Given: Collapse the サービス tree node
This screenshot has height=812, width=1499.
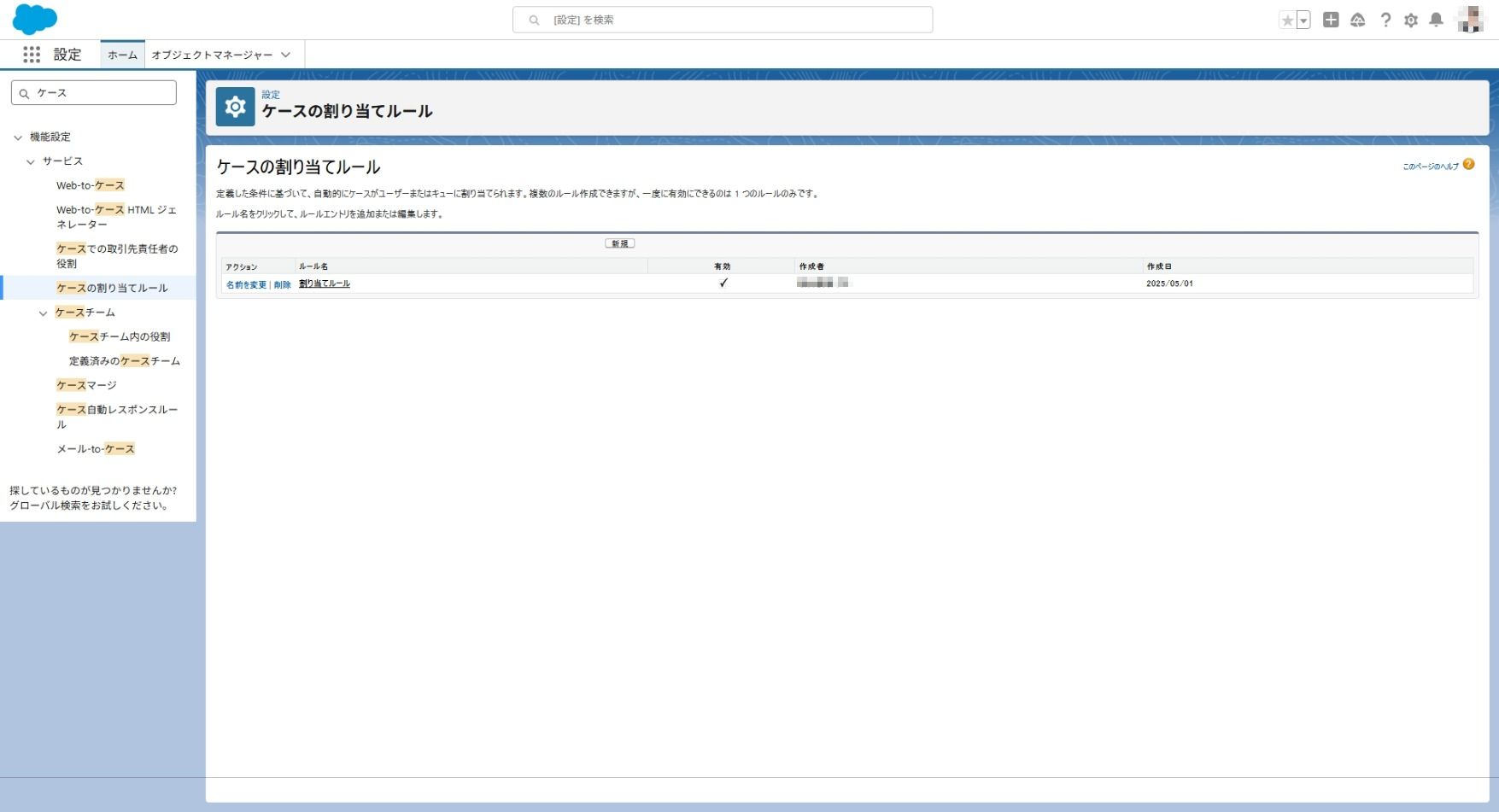Looking at the screenshot, I should coord(31,161).
